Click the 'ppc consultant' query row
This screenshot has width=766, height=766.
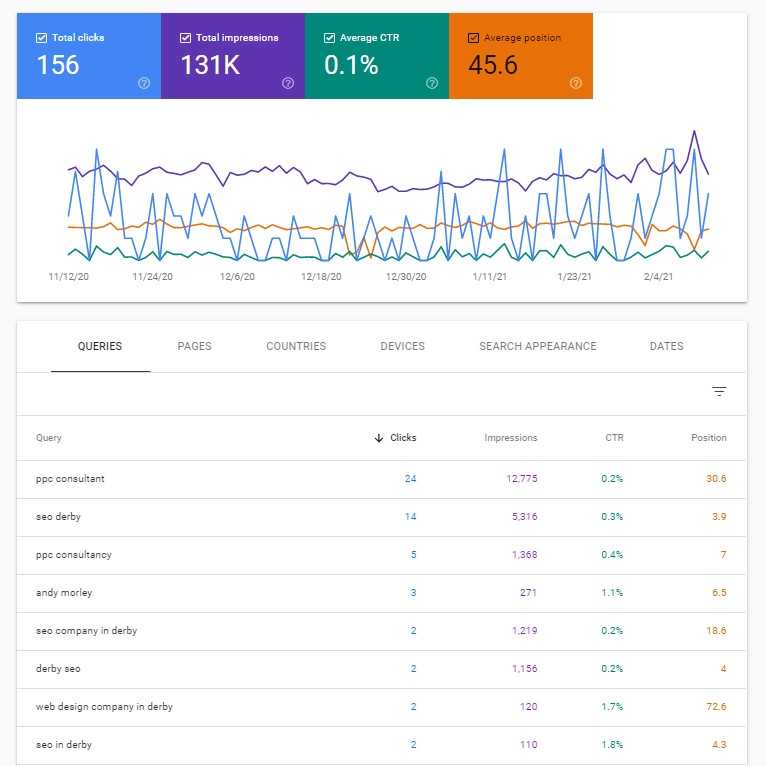(x=70, y=479)
